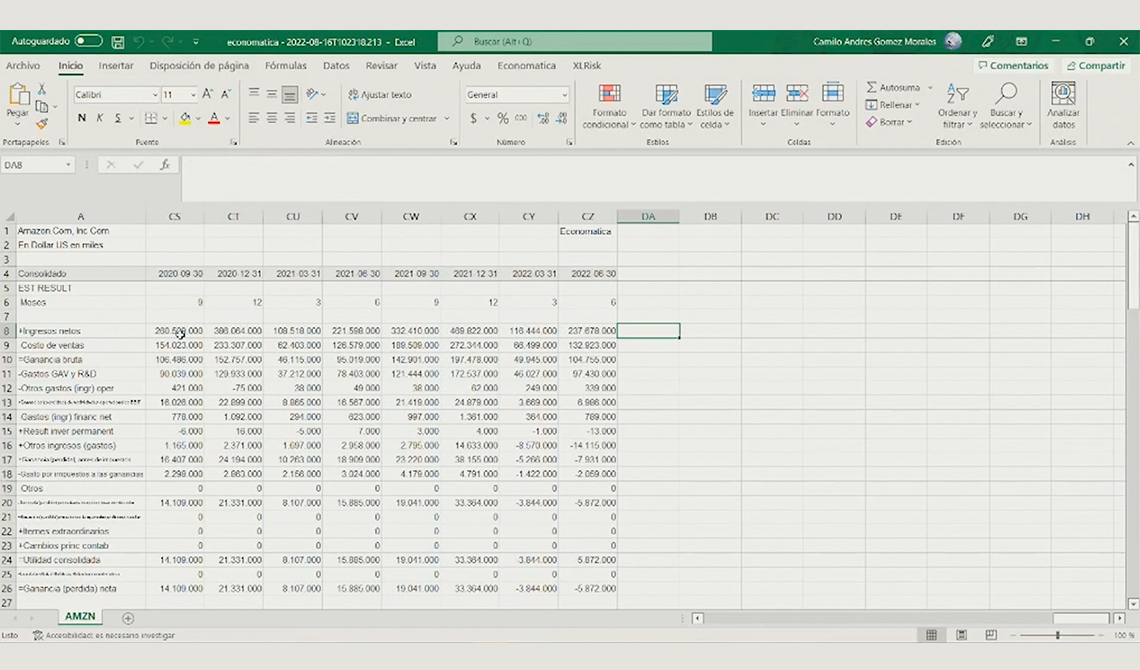Click the Autosuma button
The width and height of the screenshot is (1140, 670).
coord(894,87)
